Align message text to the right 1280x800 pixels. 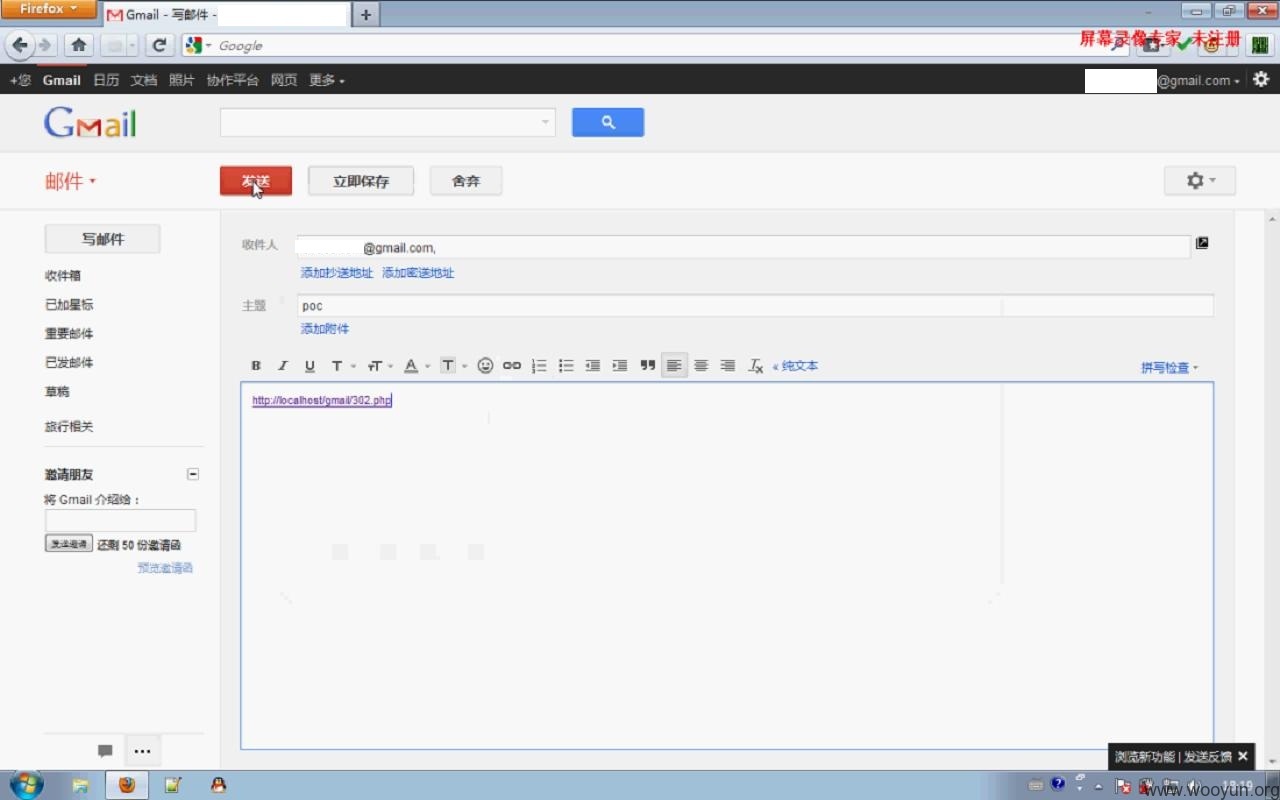[728, 366]
